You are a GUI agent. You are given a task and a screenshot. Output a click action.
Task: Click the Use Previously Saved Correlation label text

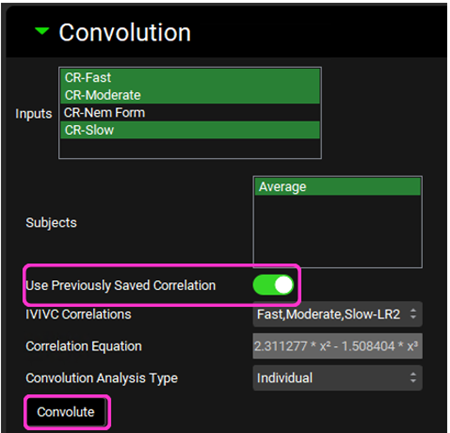point(121,285)
